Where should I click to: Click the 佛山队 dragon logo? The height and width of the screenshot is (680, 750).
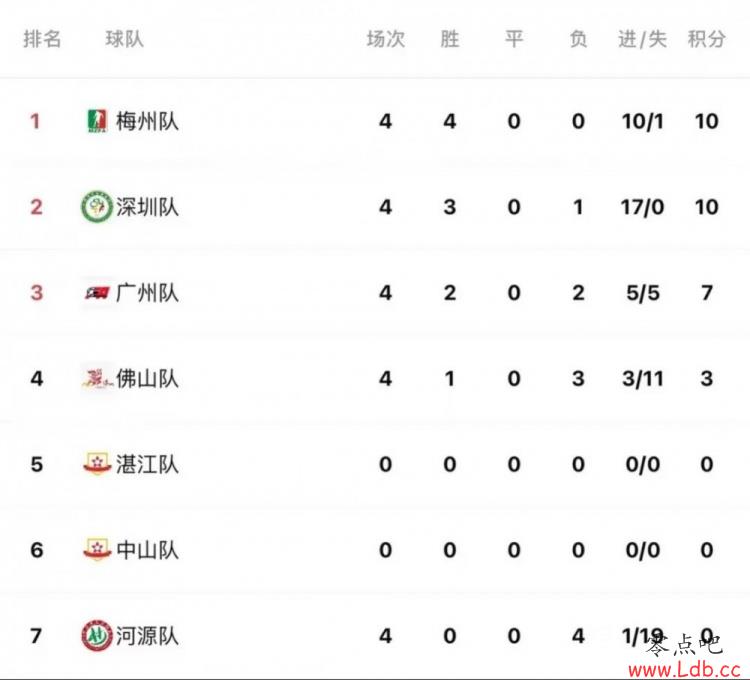point(98,379)
